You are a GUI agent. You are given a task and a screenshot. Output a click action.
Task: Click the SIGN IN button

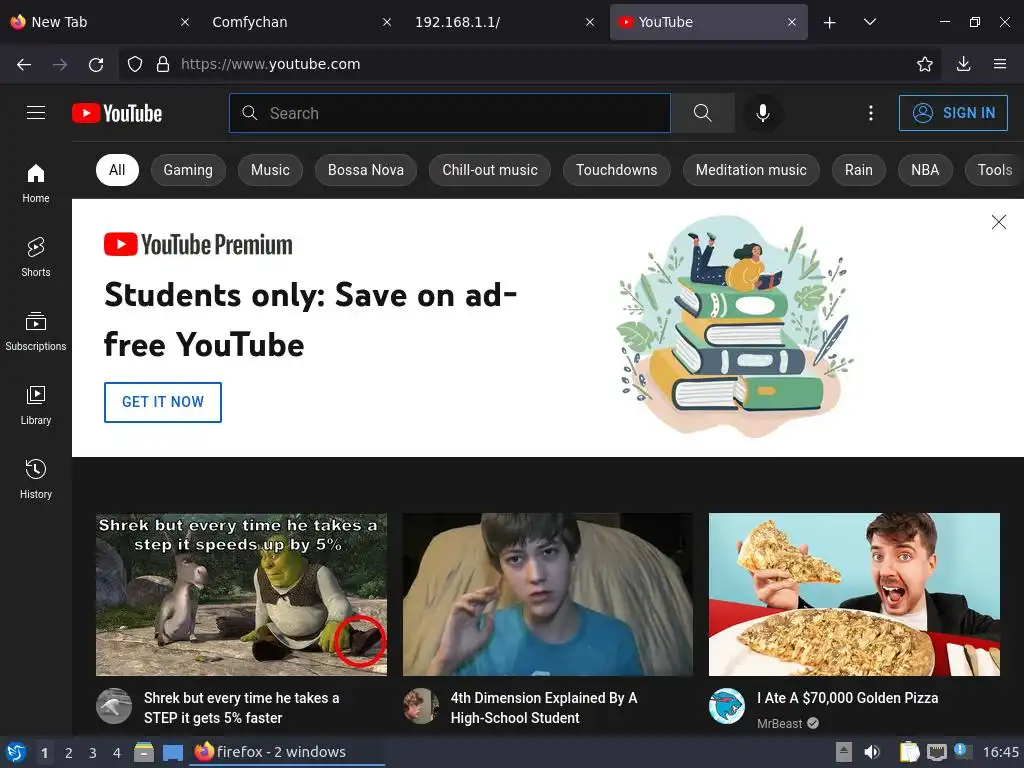tap(953, 113)
